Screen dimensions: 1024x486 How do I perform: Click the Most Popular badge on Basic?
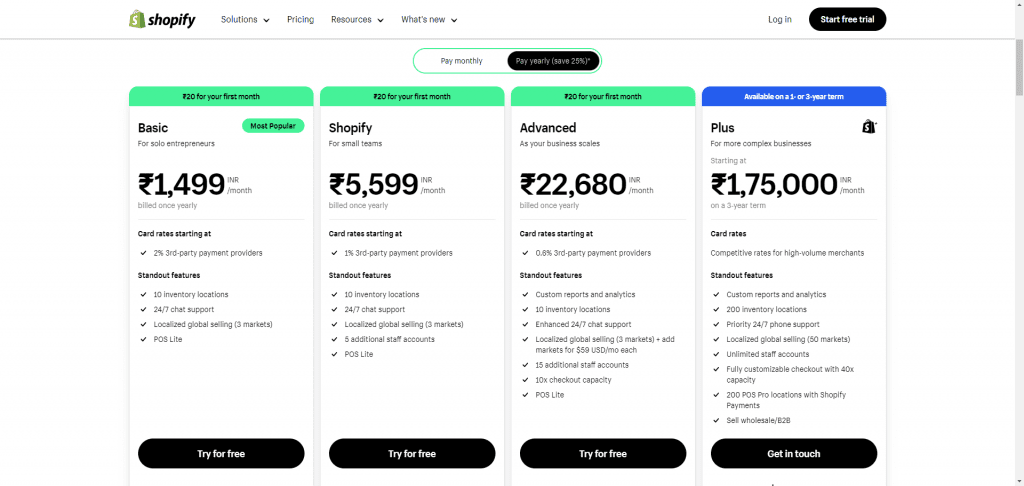(272, 126)
